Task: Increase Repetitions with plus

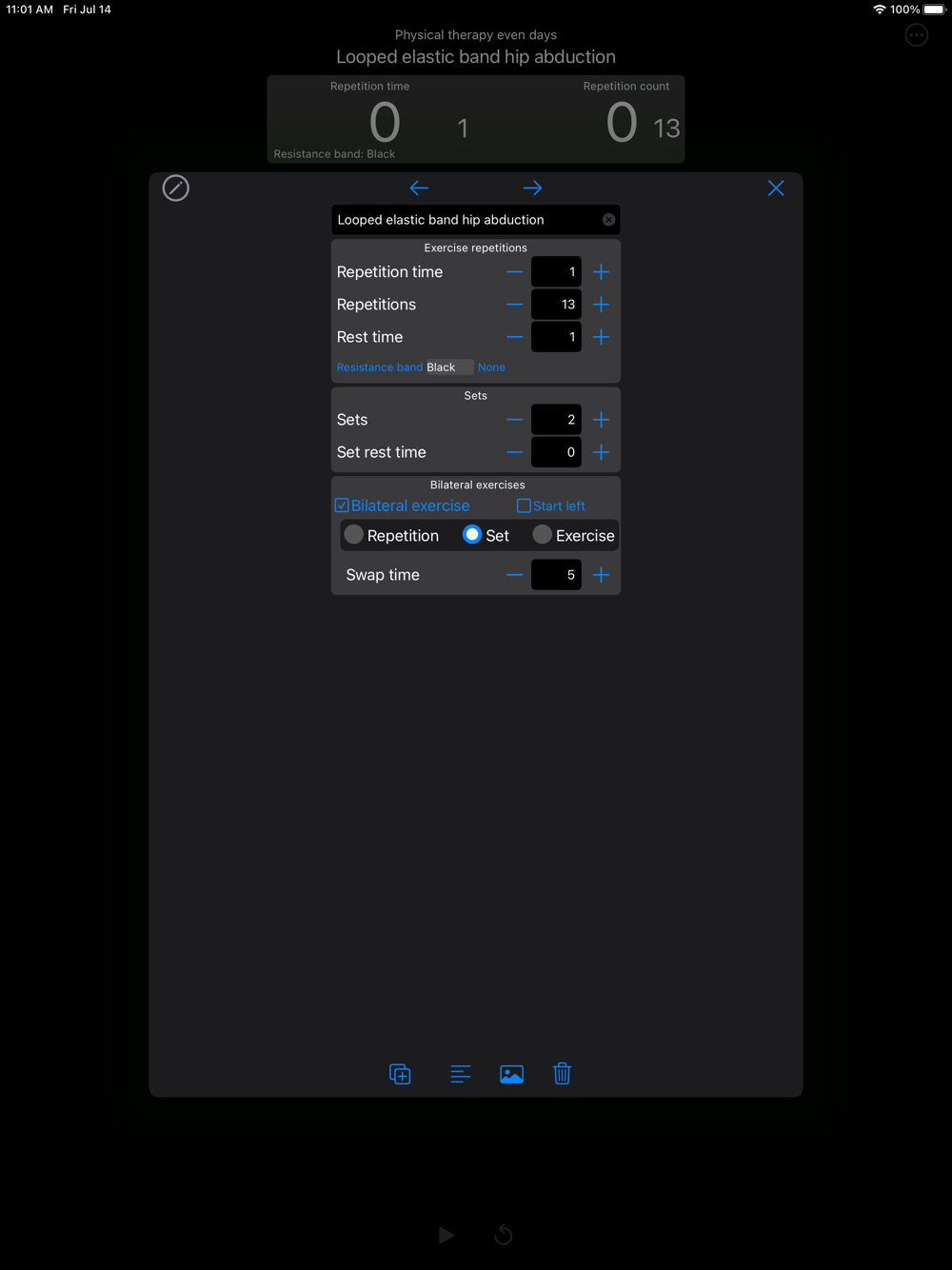Action: pyautogui.click(x=602, y=305)
